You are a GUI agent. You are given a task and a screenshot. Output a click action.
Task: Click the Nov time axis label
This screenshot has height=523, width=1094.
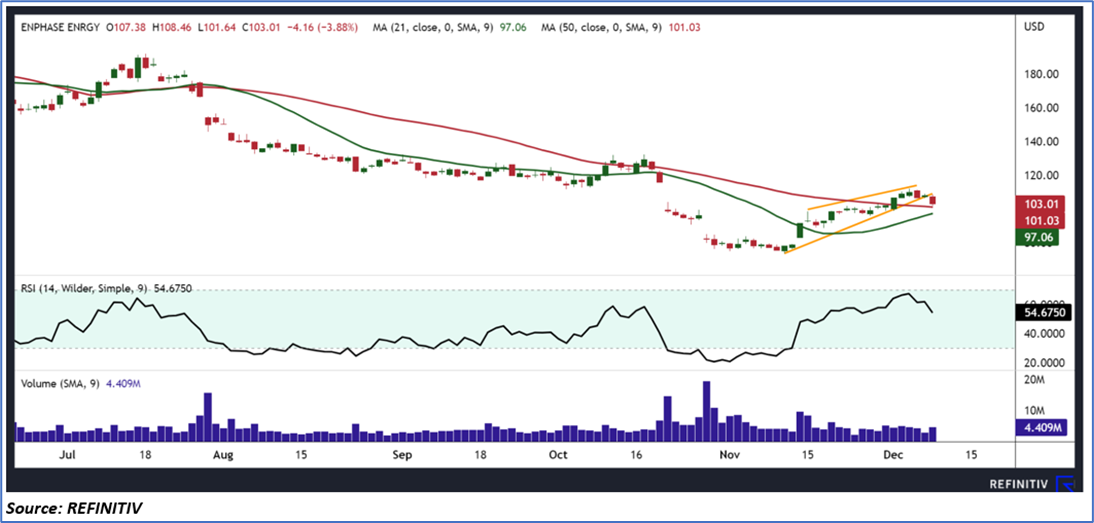pos(729,455)
